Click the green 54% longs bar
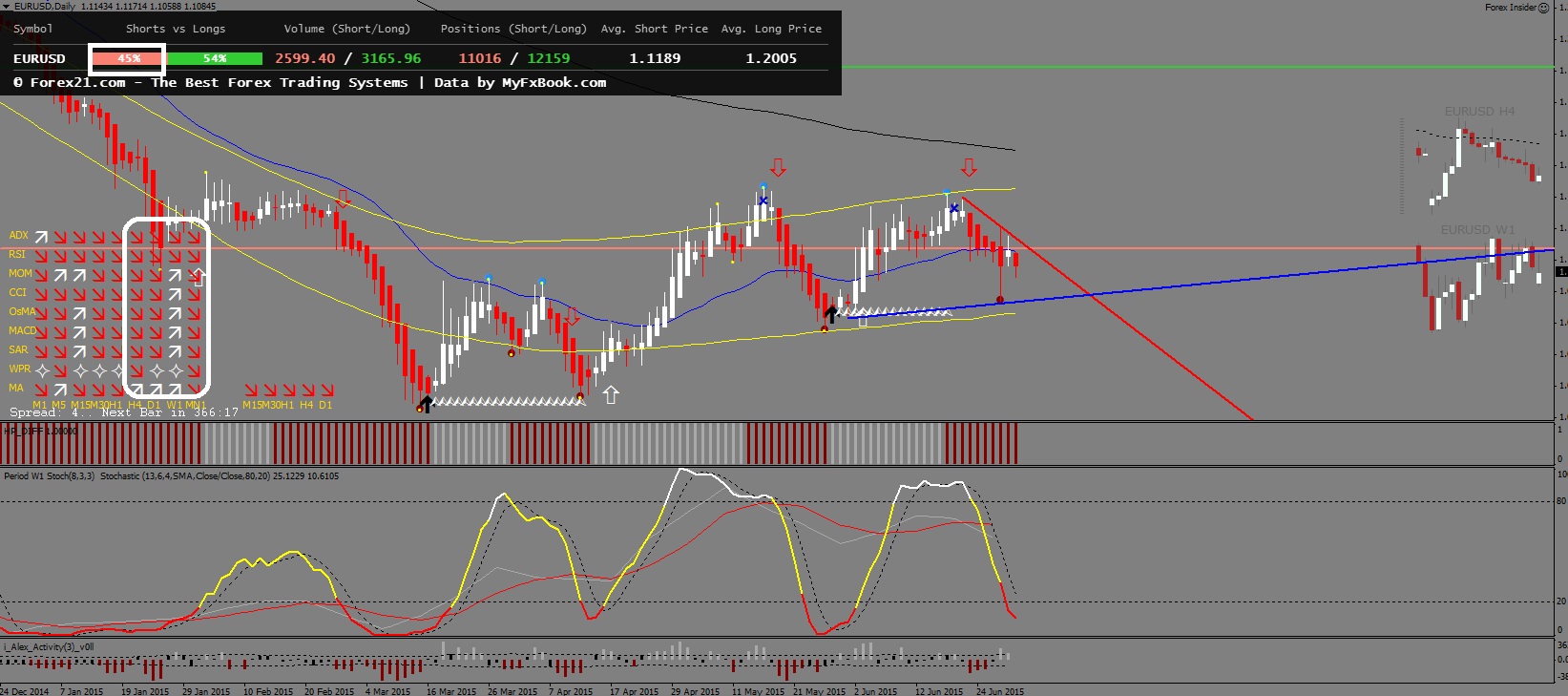 [215, 58]
